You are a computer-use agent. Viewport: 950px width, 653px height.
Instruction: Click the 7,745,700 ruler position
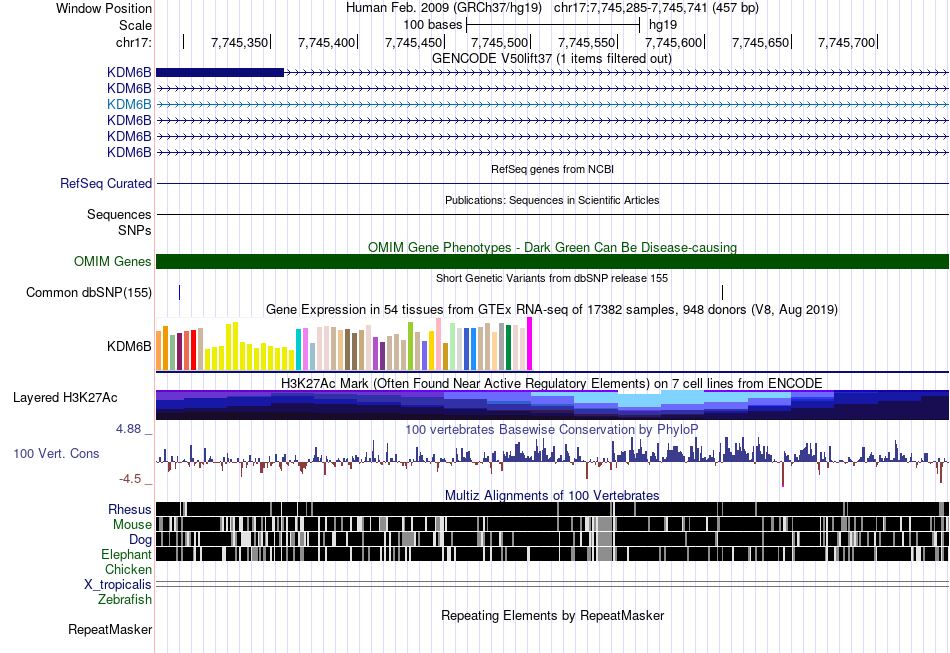tap(847, 42)
